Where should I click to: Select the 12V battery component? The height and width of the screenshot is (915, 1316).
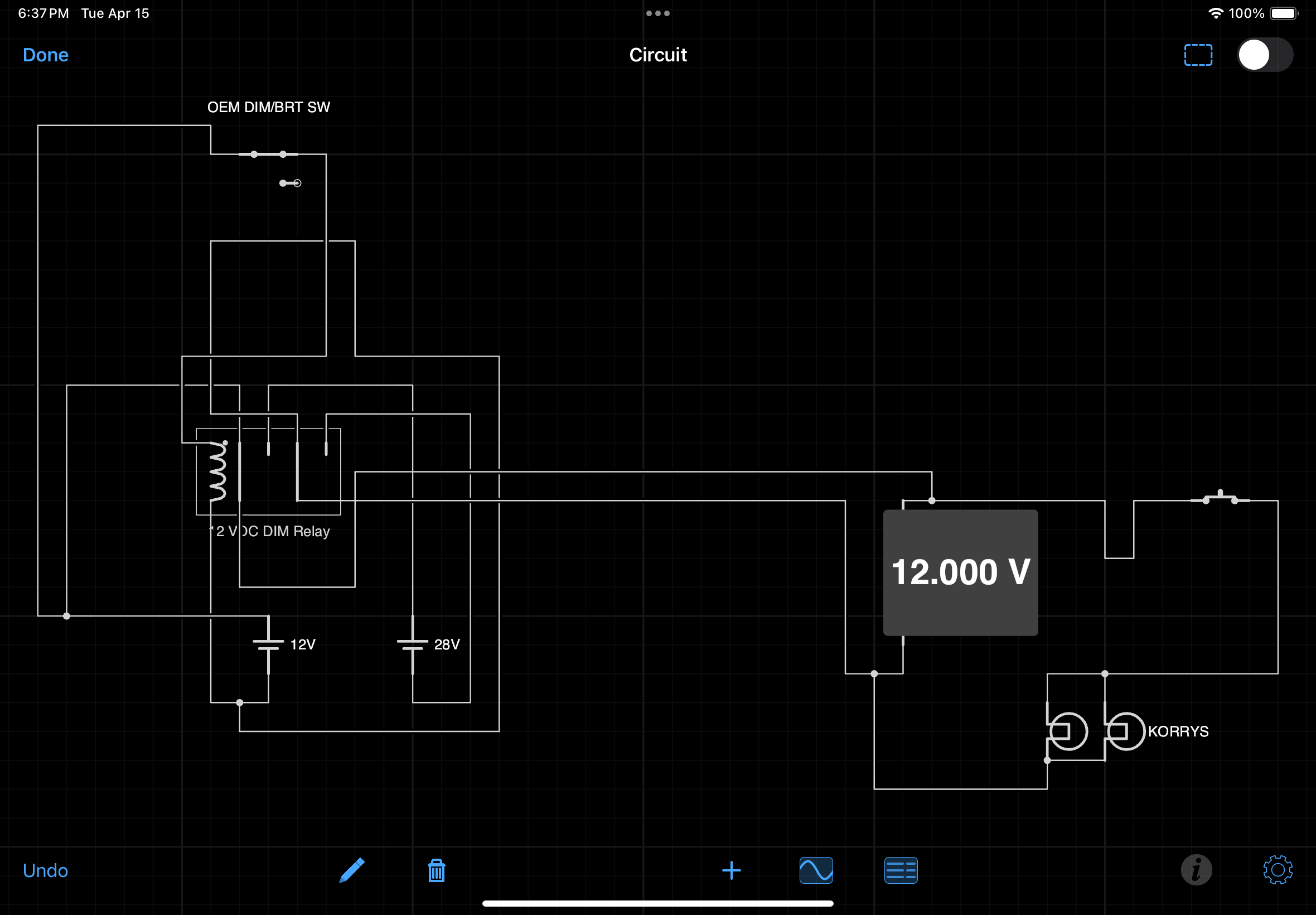[x=268, y=644]
